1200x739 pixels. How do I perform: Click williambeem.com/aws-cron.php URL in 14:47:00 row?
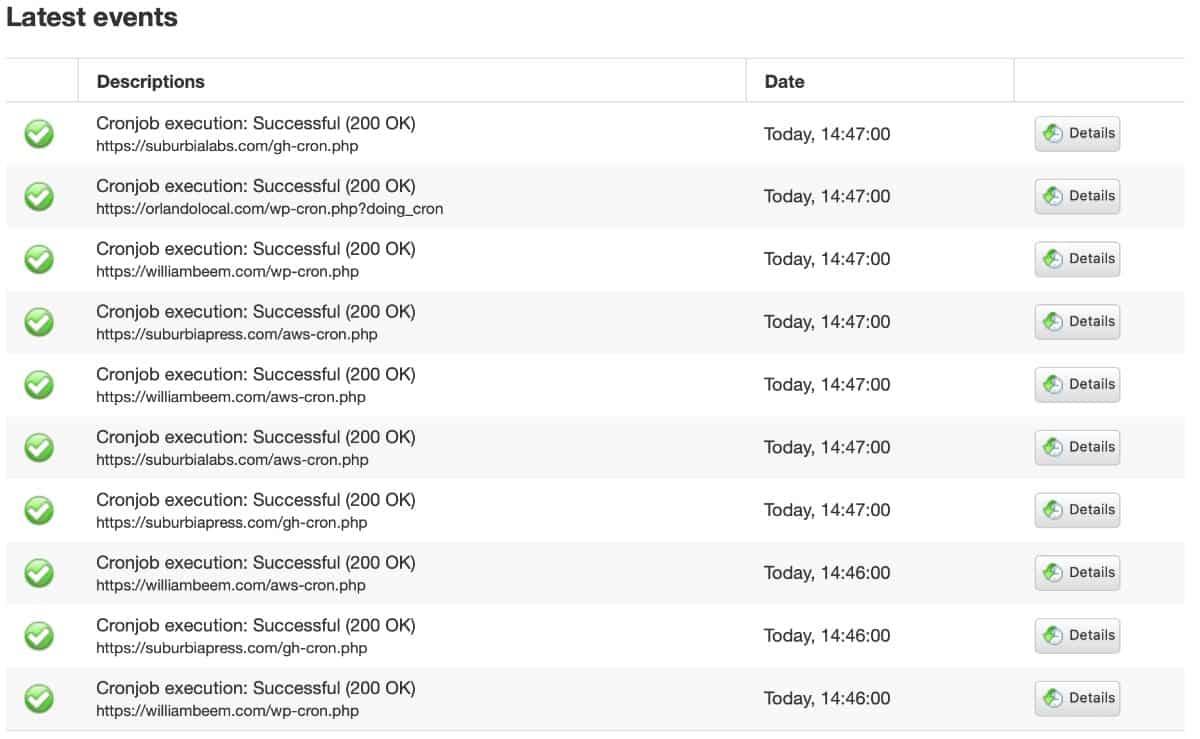point(231,397)
